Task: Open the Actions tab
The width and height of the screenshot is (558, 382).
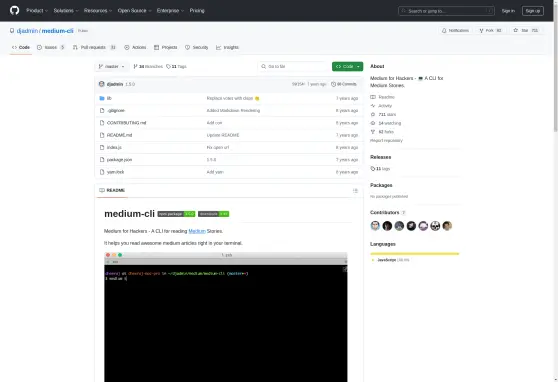Action: (135, 47)
